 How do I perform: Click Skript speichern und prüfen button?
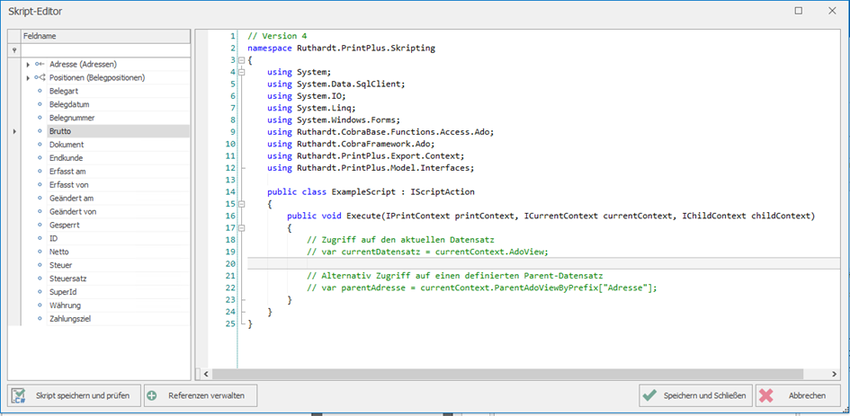[x=74, y=396]
